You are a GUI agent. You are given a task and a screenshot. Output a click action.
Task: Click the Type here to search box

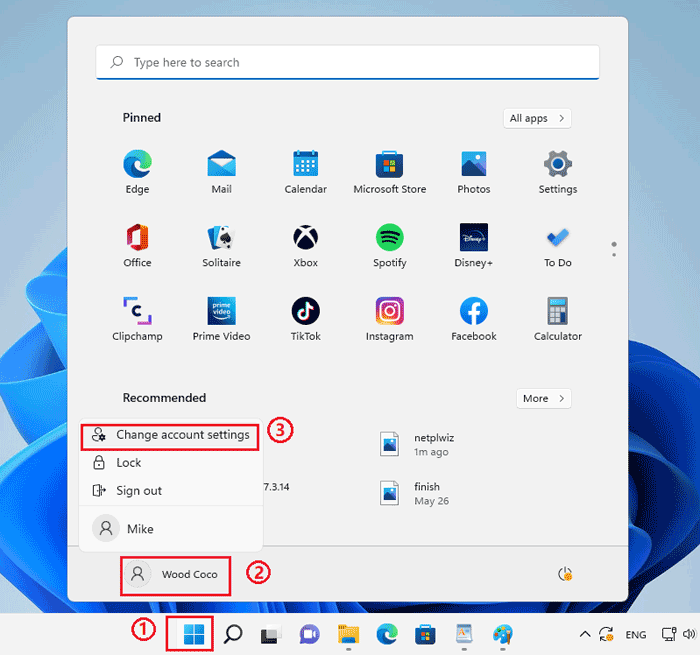coord(347,62)
